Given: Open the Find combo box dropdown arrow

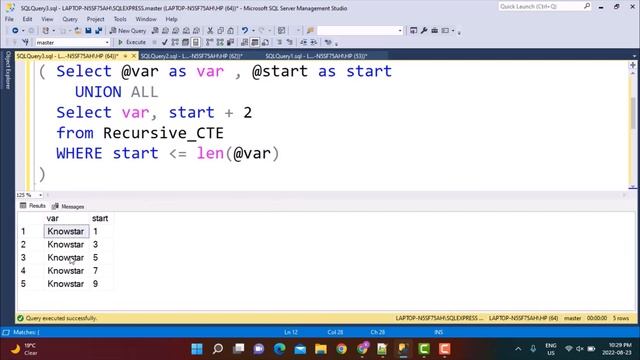Looking at the screenshot, I should coord(400,31).
